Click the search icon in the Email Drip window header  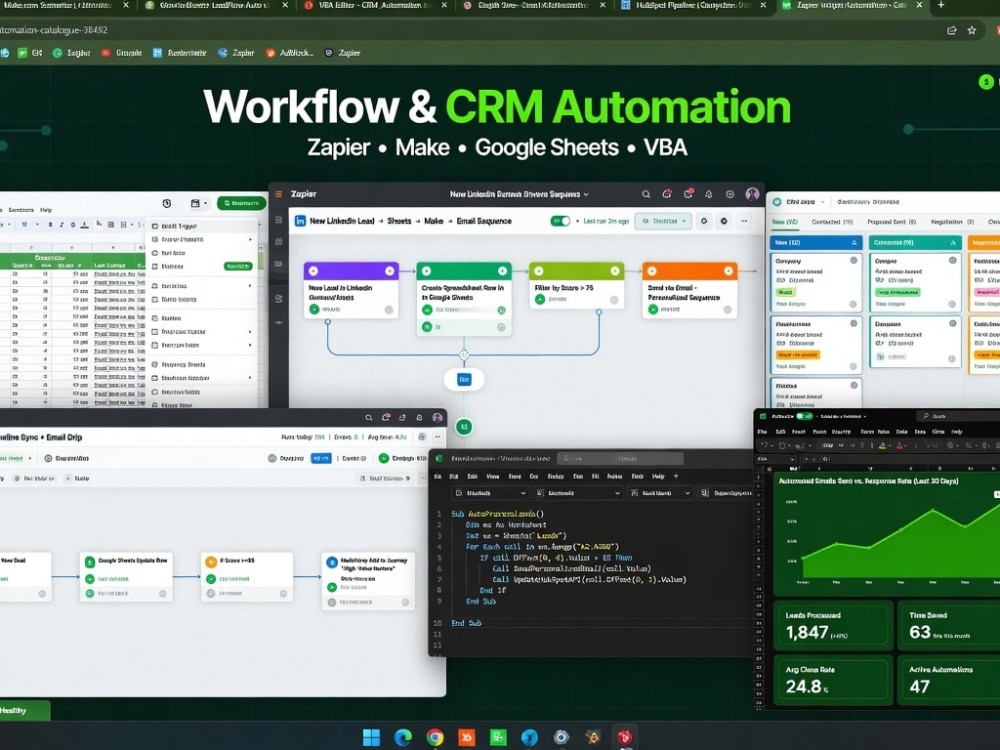tap(369, 418)
